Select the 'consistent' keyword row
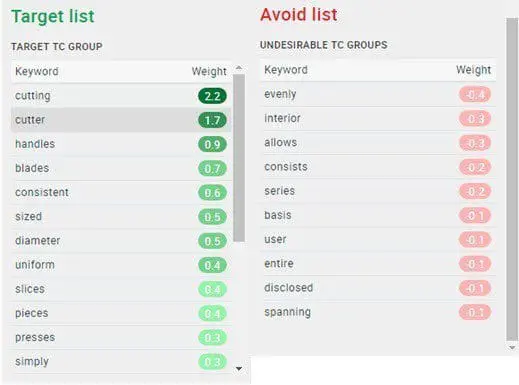The width and height of the screenshot is (519, 385). point(121,193)
